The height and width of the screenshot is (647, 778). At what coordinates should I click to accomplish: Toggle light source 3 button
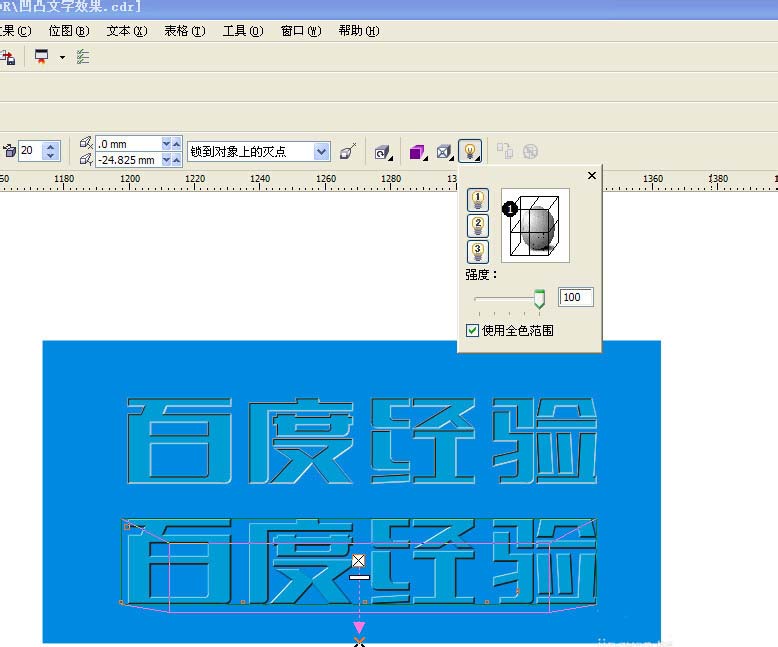(x=478, y=252)
